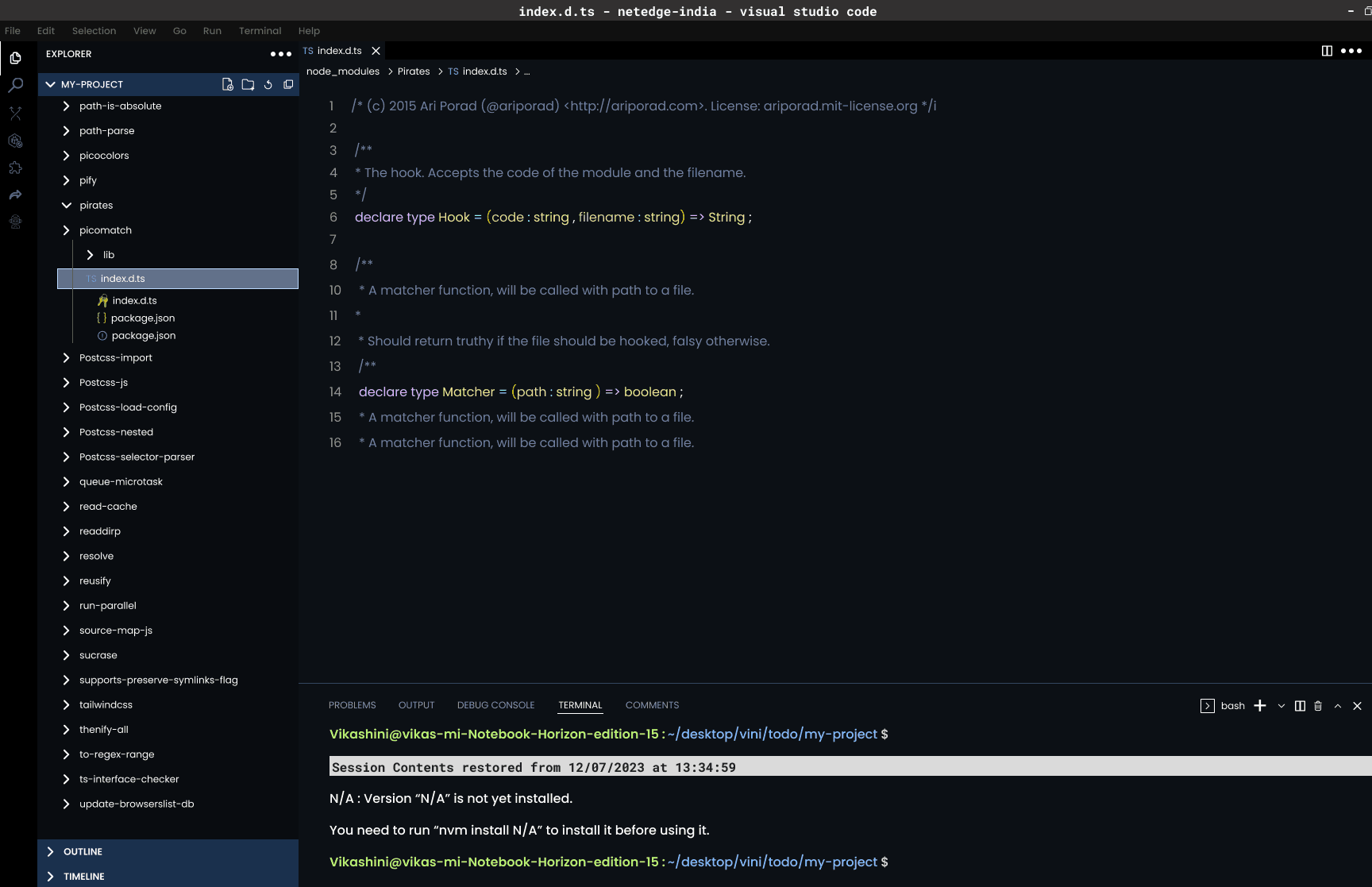This screenshot has width=1372, height=887.
Task: Click the New Folder icon in explorer
Action: 248,84
